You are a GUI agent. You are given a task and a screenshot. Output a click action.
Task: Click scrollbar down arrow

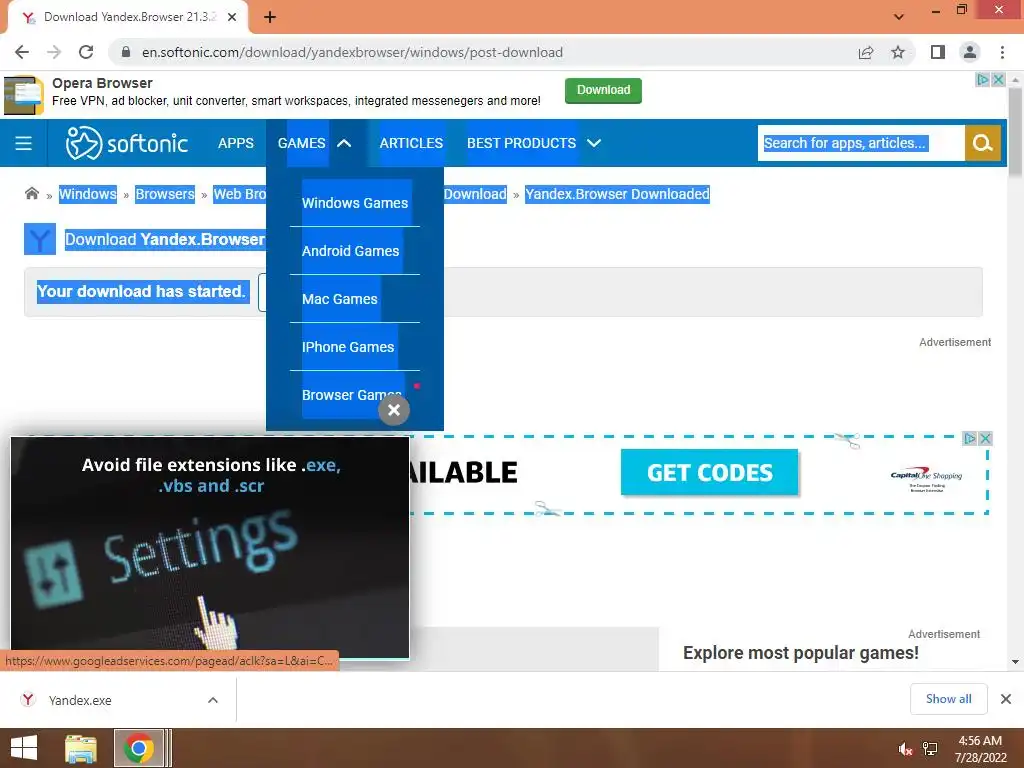tap(1015, 662)
